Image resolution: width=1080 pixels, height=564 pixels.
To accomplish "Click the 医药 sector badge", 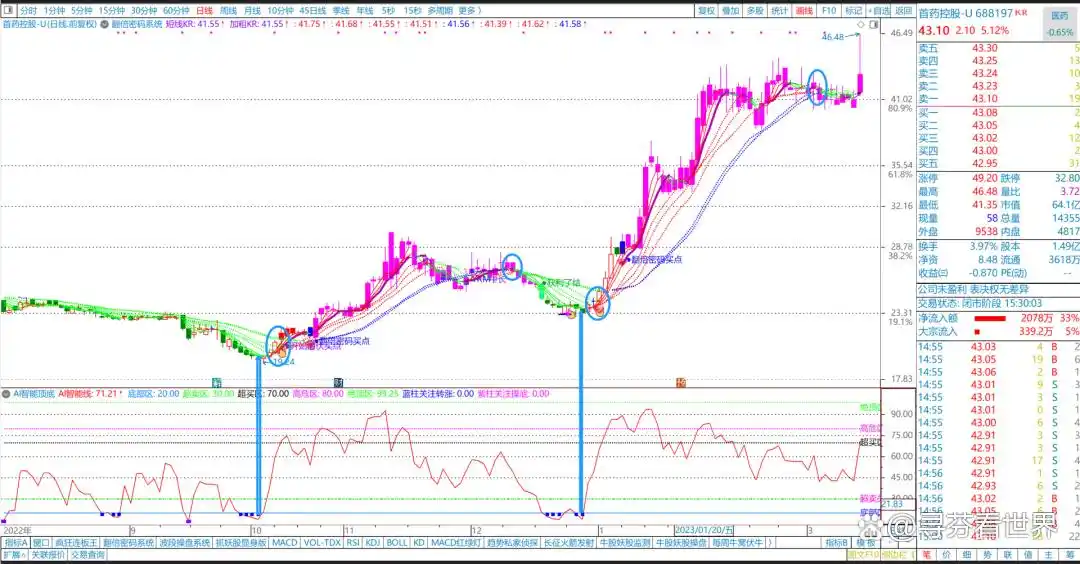I will (1059, 16).
